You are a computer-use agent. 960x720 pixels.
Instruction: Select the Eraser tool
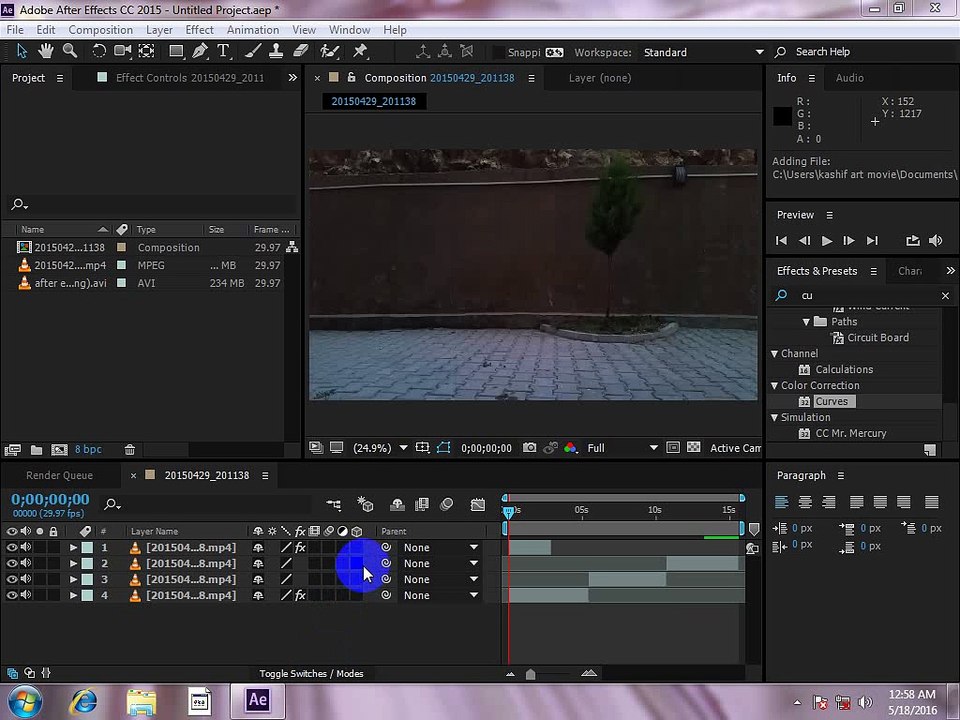[x=300, y=51]
